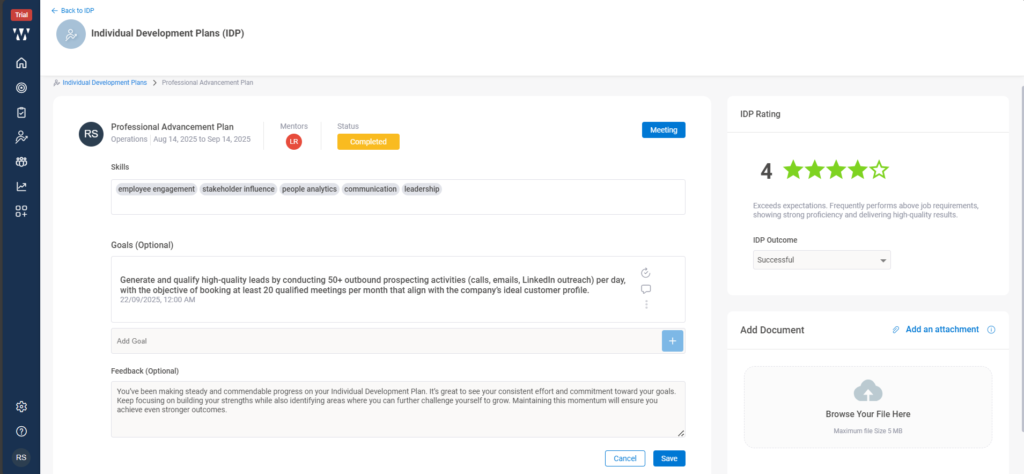Screen dimensions: 1024x474
Task: Set rating to the second star
Action: [x=815, y=170]
